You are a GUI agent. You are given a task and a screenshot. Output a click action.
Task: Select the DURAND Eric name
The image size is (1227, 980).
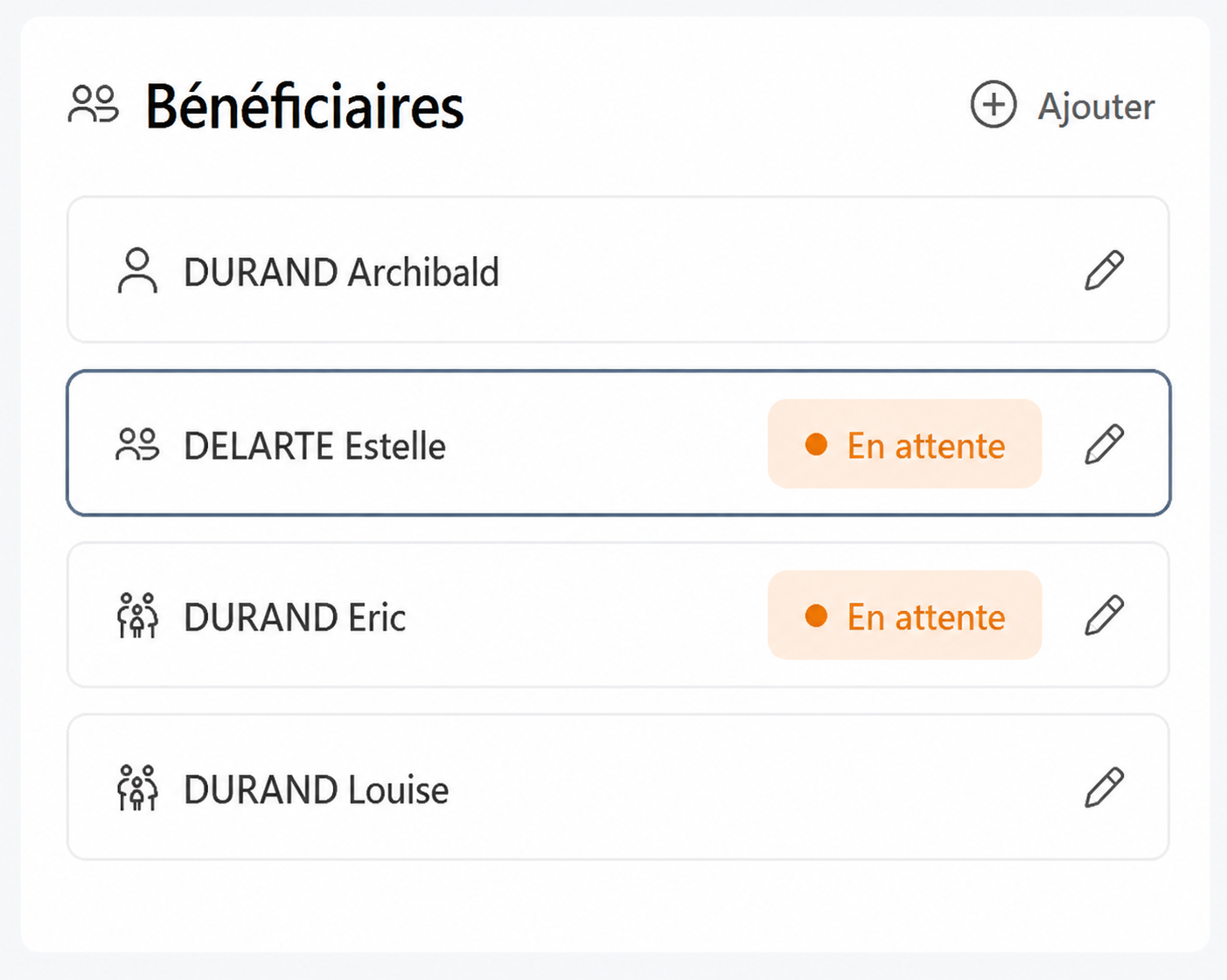[x=295, y=617]
